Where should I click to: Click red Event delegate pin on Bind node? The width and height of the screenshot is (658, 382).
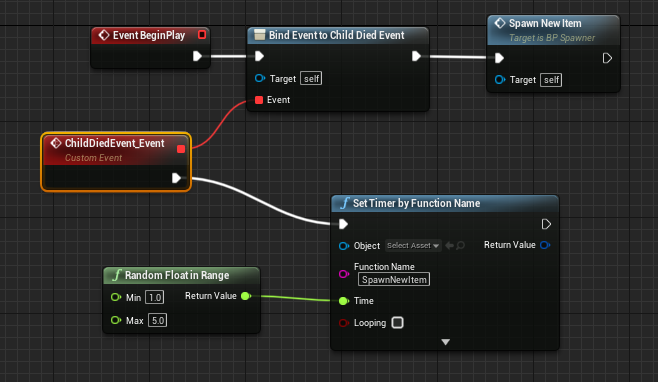259,100
